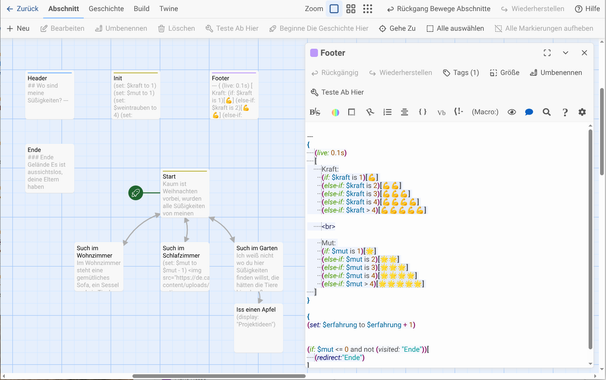The width and height of the screenshot is (606, 380).
Task: Insert a numbered list item
Action: point(387,112)
